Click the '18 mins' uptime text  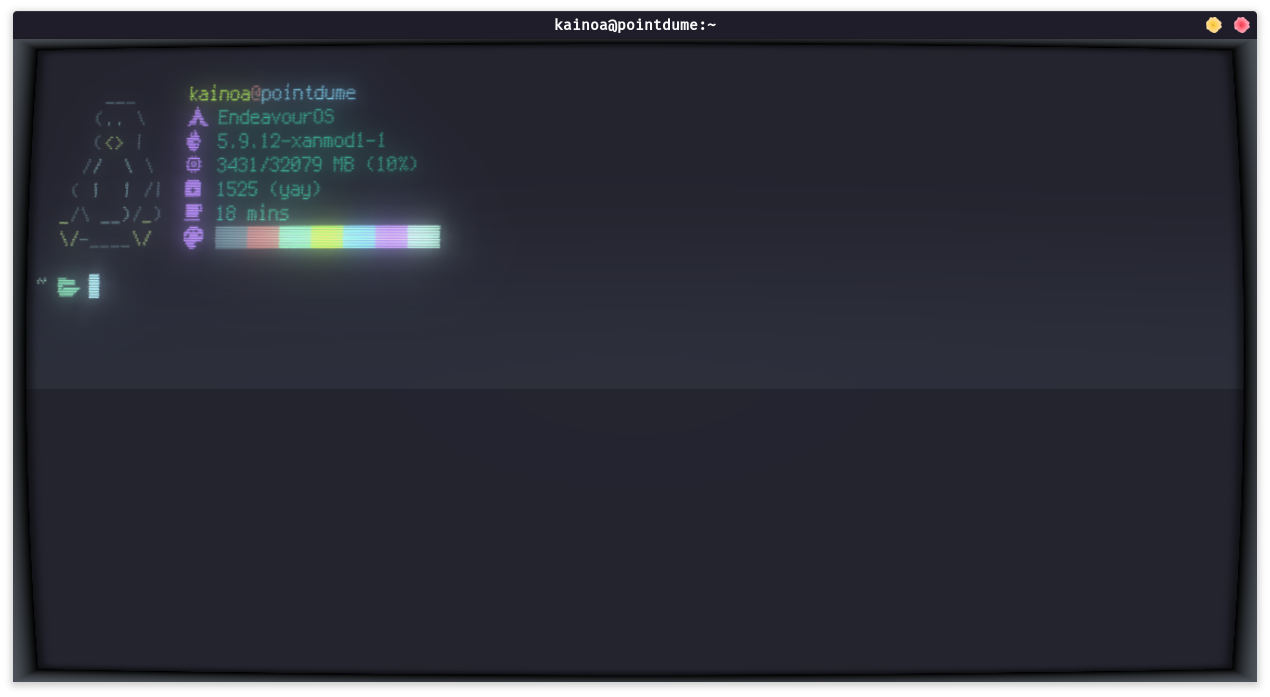[x=252, y=213]
